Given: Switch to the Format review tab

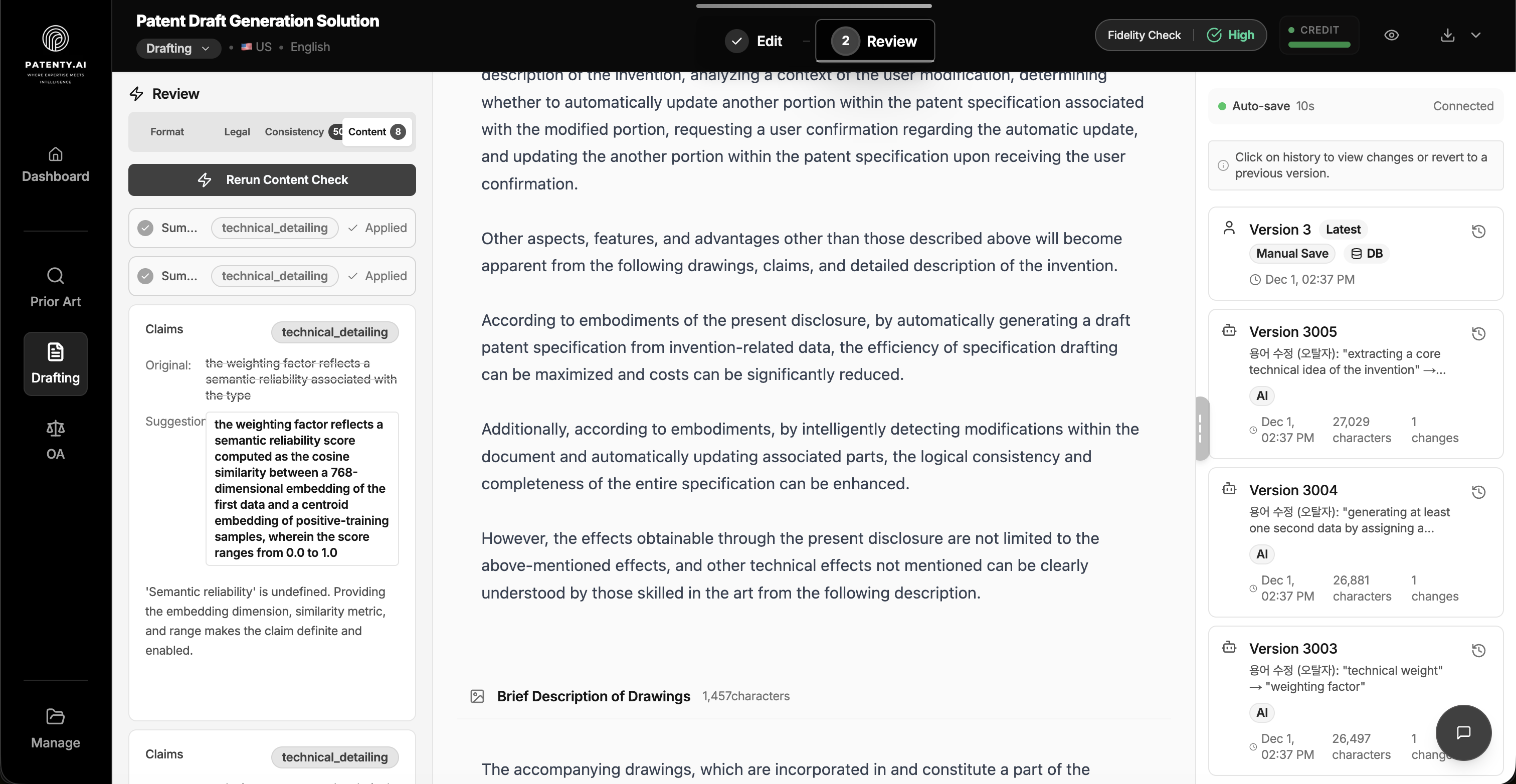Looking at the screenshot, I should click(166, 131).
